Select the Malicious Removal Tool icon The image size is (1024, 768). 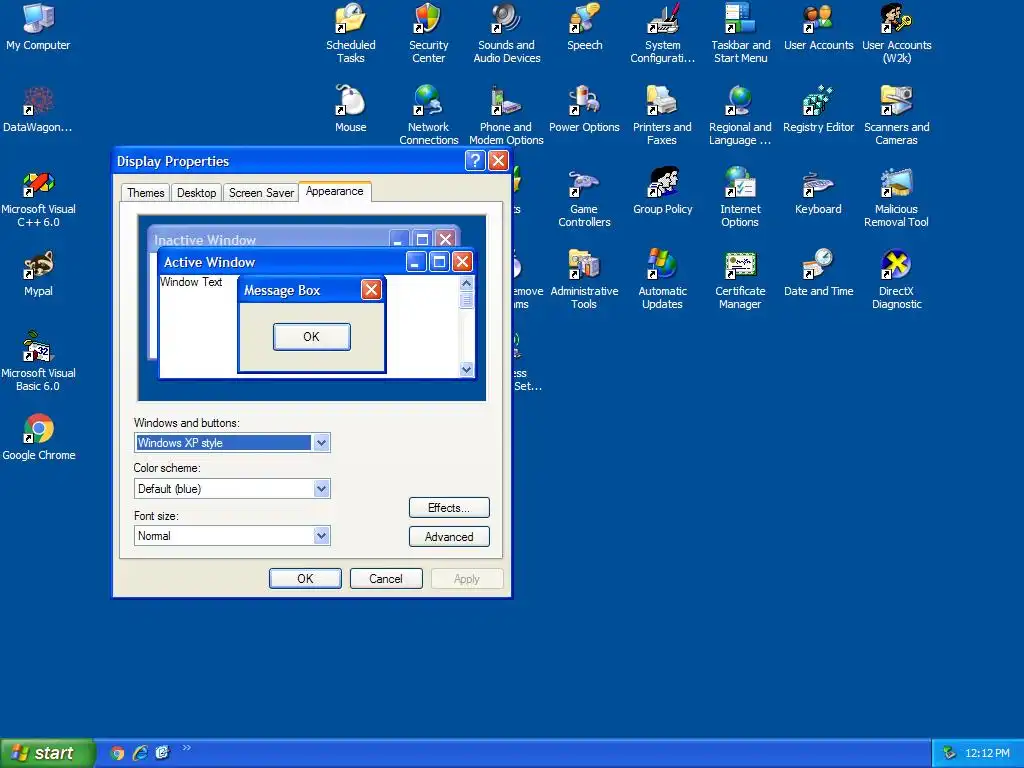click(x=897, y=198)
